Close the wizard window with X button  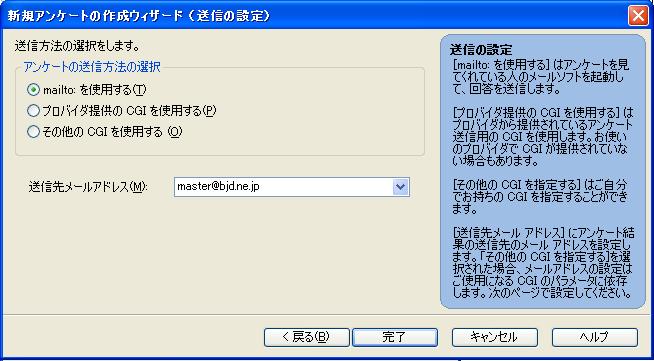click(638, 16)
